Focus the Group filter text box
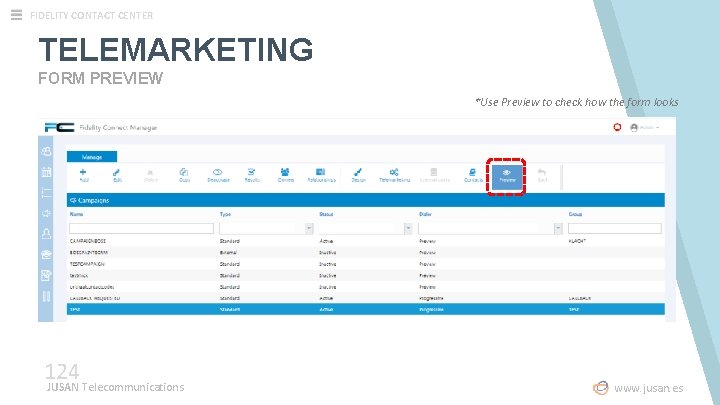 click(615, 228)
